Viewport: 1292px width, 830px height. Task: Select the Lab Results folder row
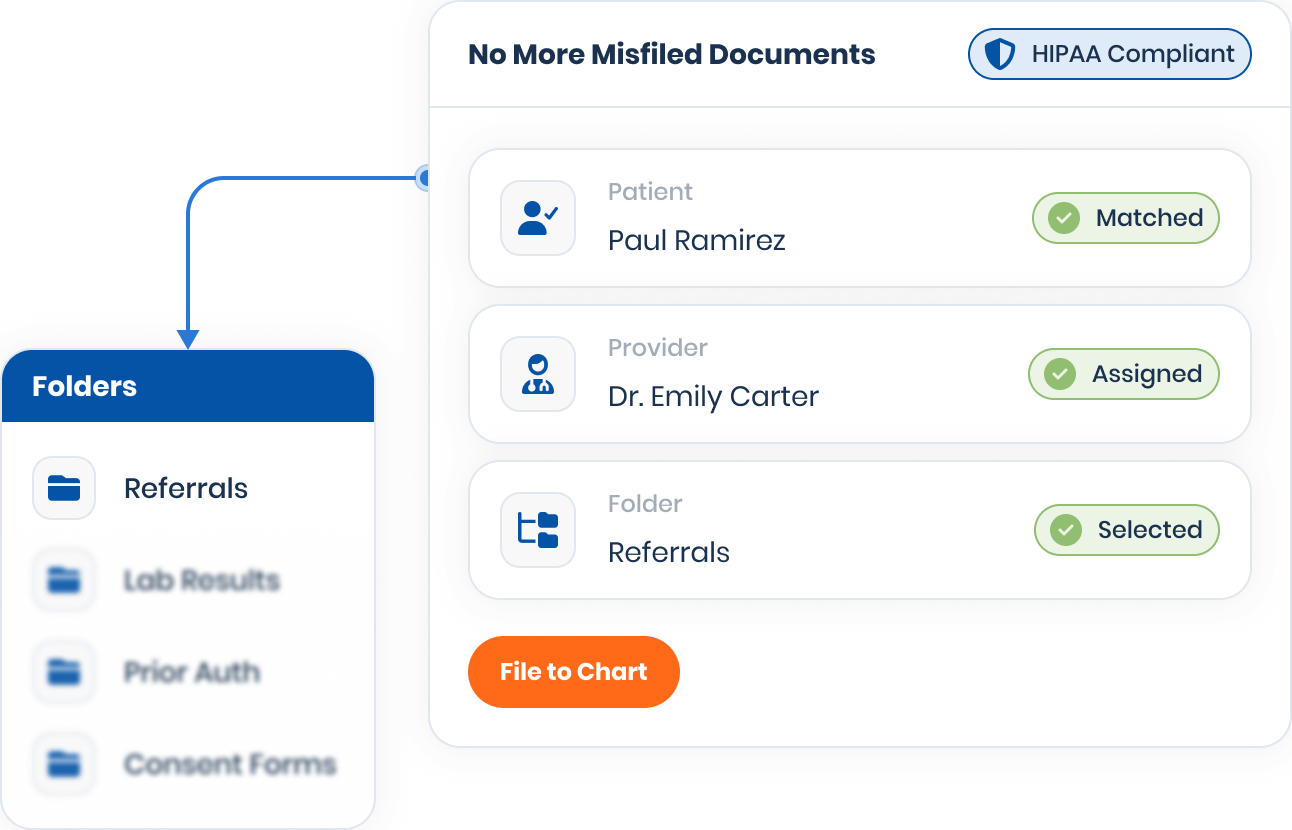tap(188, 580)
